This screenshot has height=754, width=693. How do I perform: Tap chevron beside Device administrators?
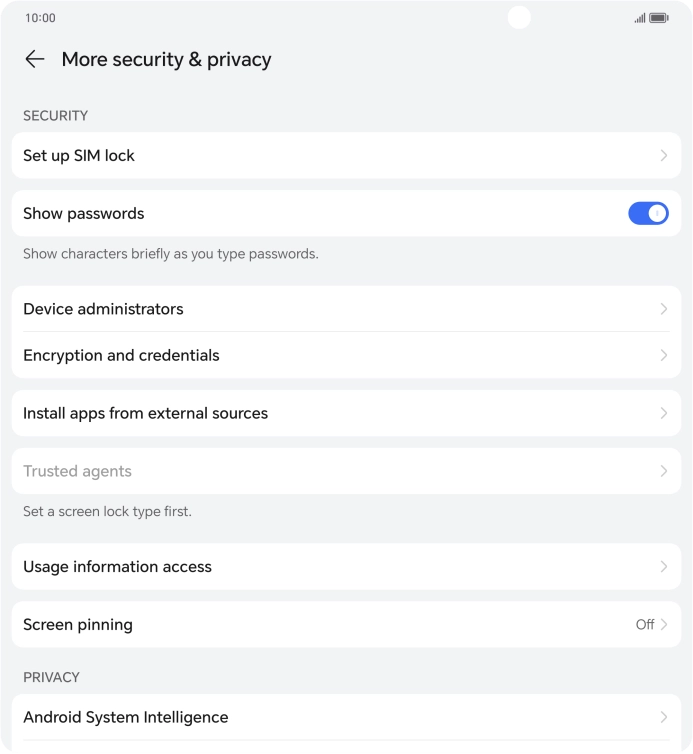pos(663,309)
